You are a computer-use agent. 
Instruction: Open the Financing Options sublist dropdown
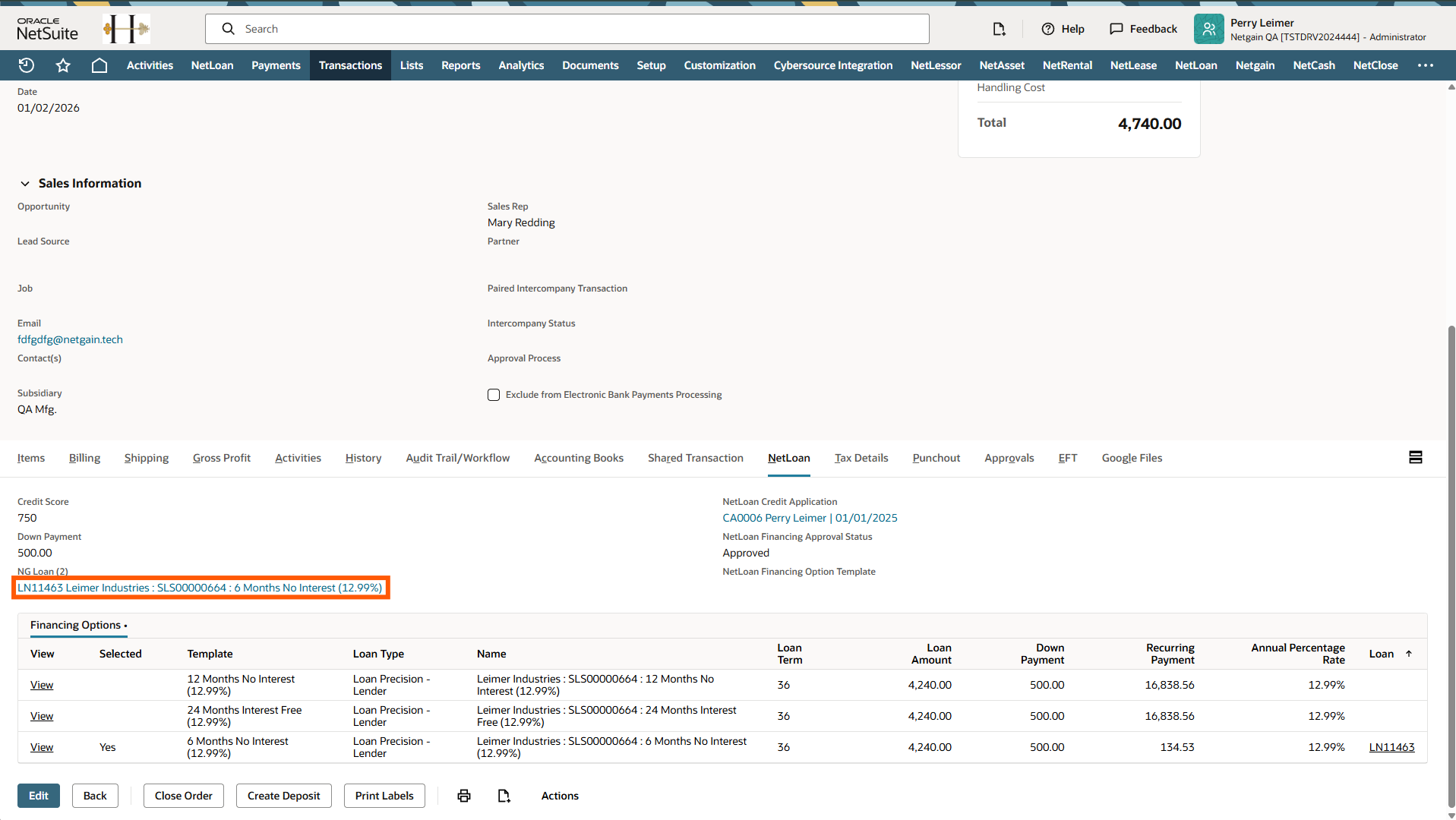[125, 626]
